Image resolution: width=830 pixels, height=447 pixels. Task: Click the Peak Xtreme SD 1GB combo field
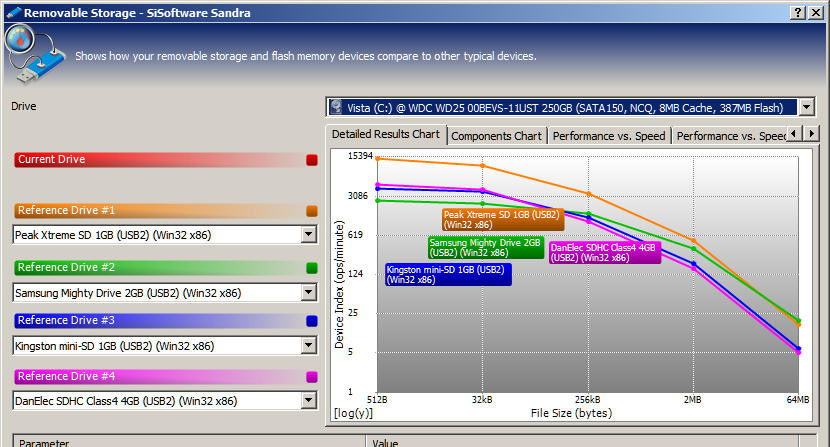click(x=165, y=235)
